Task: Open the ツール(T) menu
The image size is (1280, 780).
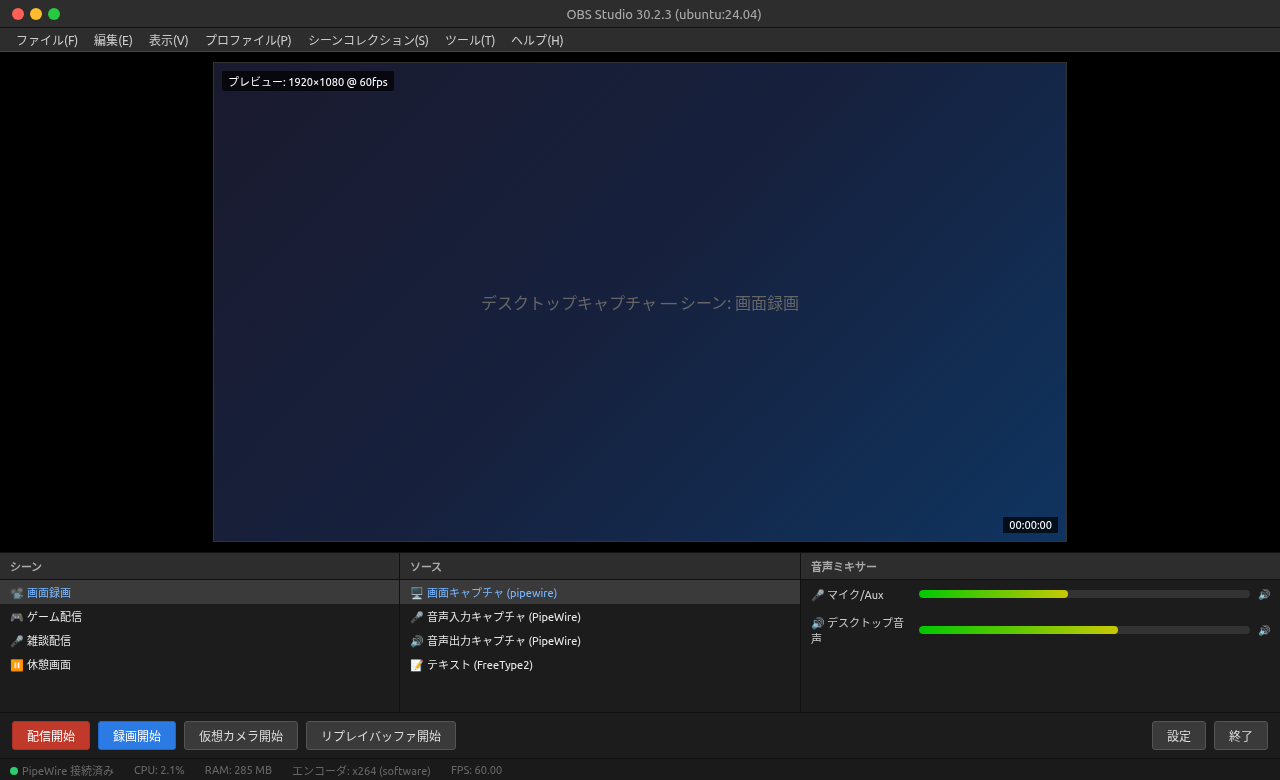Action: tap(470, 40)
